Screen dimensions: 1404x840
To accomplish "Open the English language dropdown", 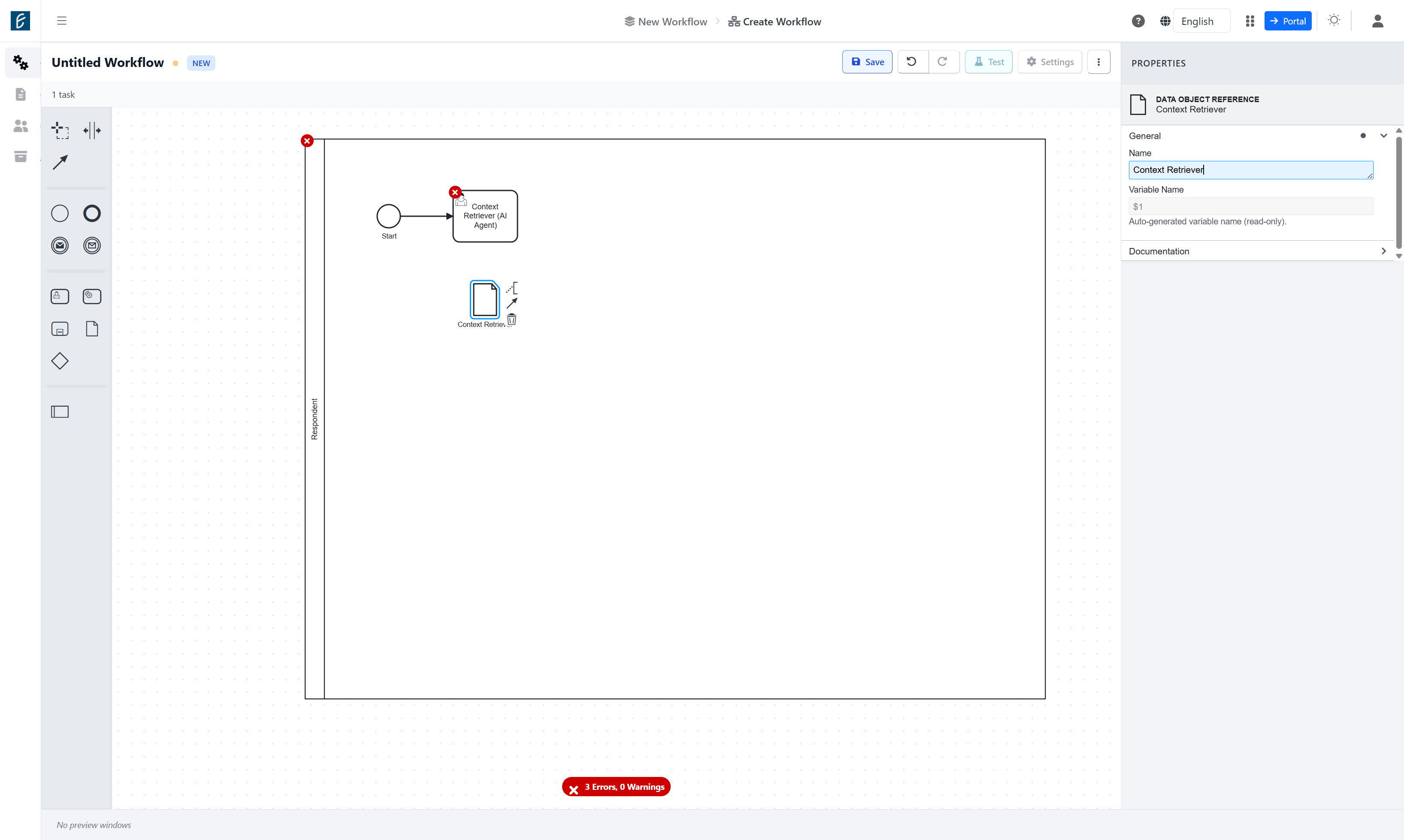I will 1201,21.
